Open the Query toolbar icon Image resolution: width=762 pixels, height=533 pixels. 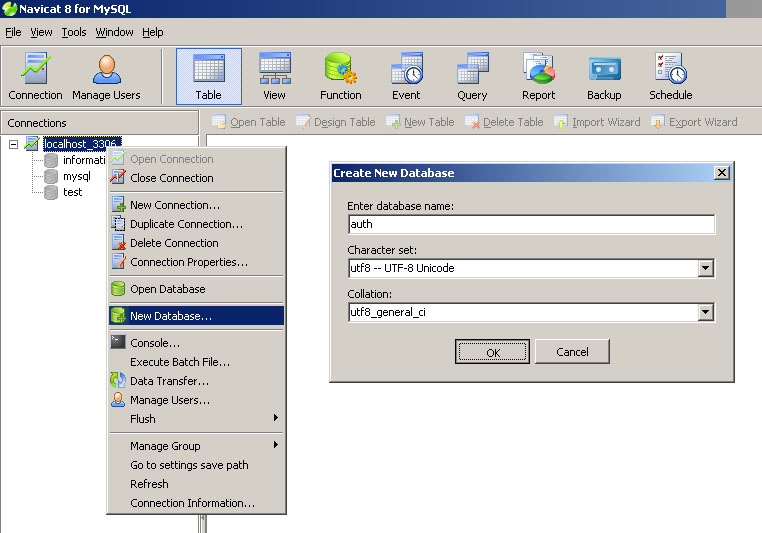click(472, 76)
